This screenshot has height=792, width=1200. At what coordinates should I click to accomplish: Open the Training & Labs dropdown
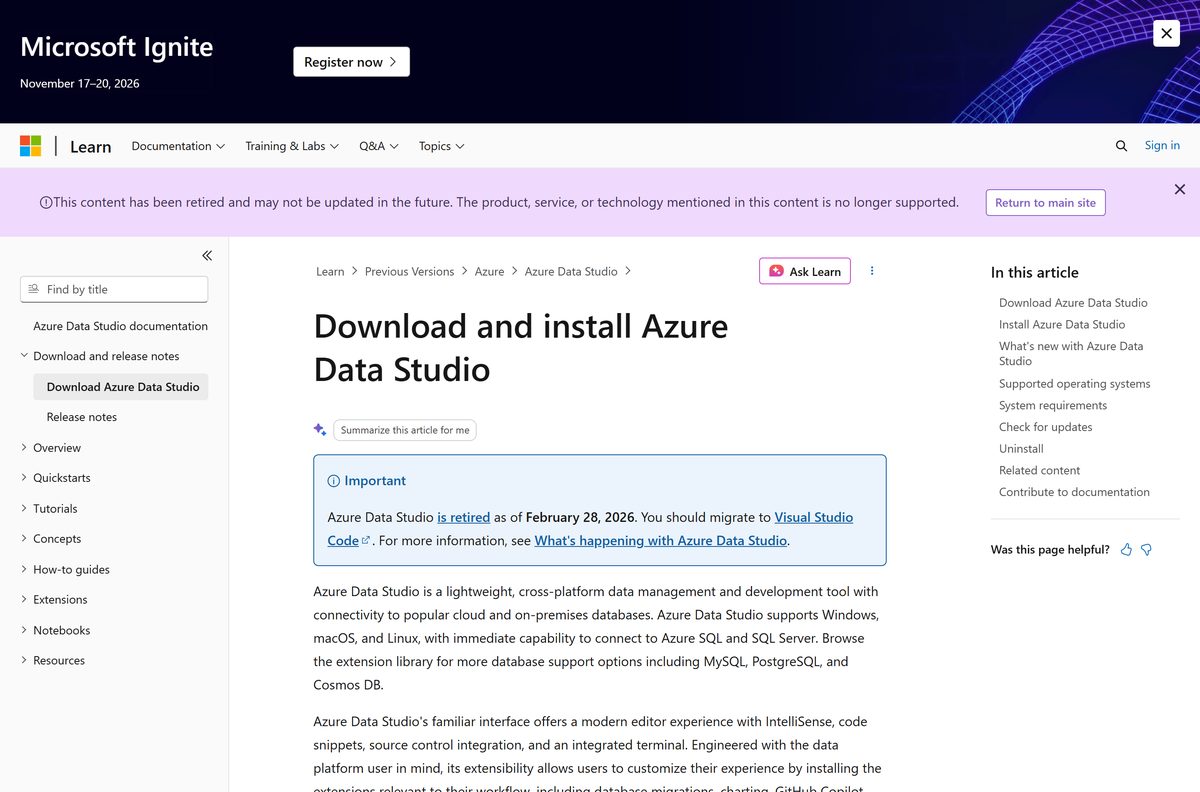(292, 146)
